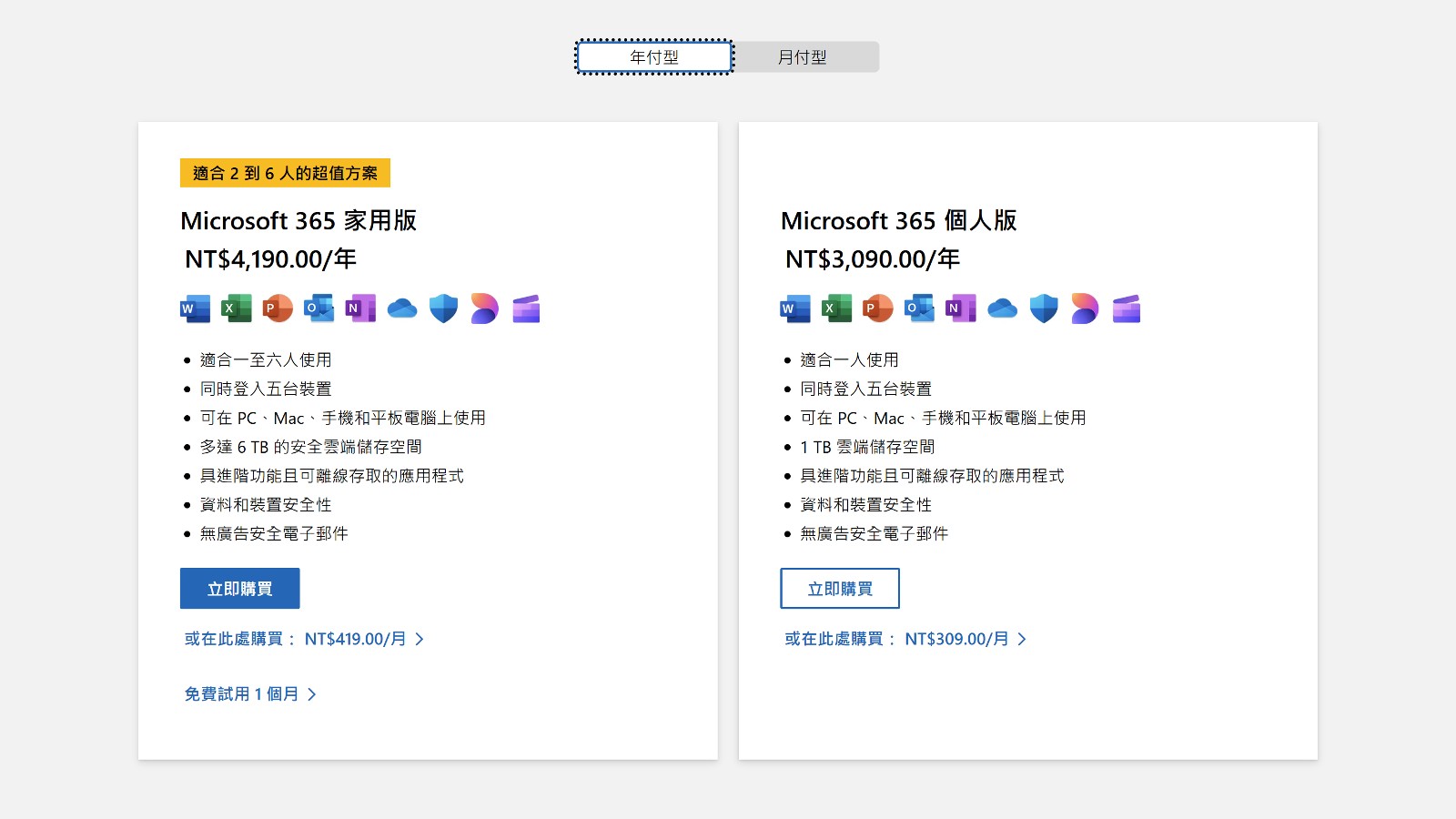Click the Microsoft 365 個人版 title

[x=899, y=220]
